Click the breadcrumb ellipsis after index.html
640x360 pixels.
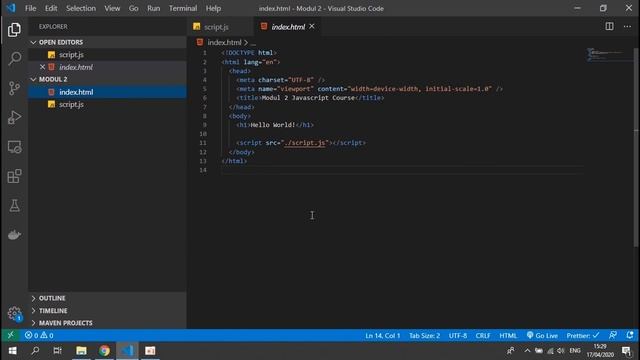[x=253, y=42]
